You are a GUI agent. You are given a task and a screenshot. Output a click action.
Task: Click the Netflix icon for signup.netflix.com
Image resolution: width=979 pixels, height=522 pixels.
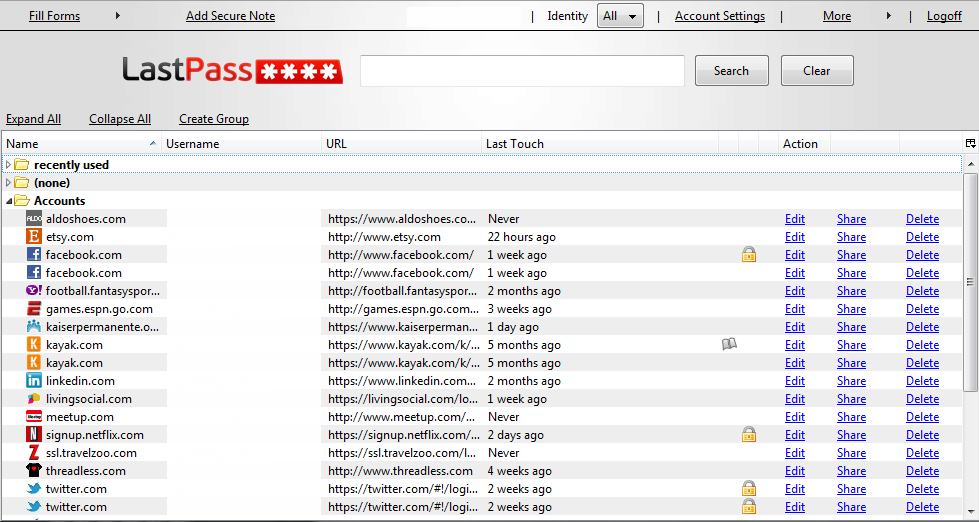pyautogui.click(x=34, y=435)
